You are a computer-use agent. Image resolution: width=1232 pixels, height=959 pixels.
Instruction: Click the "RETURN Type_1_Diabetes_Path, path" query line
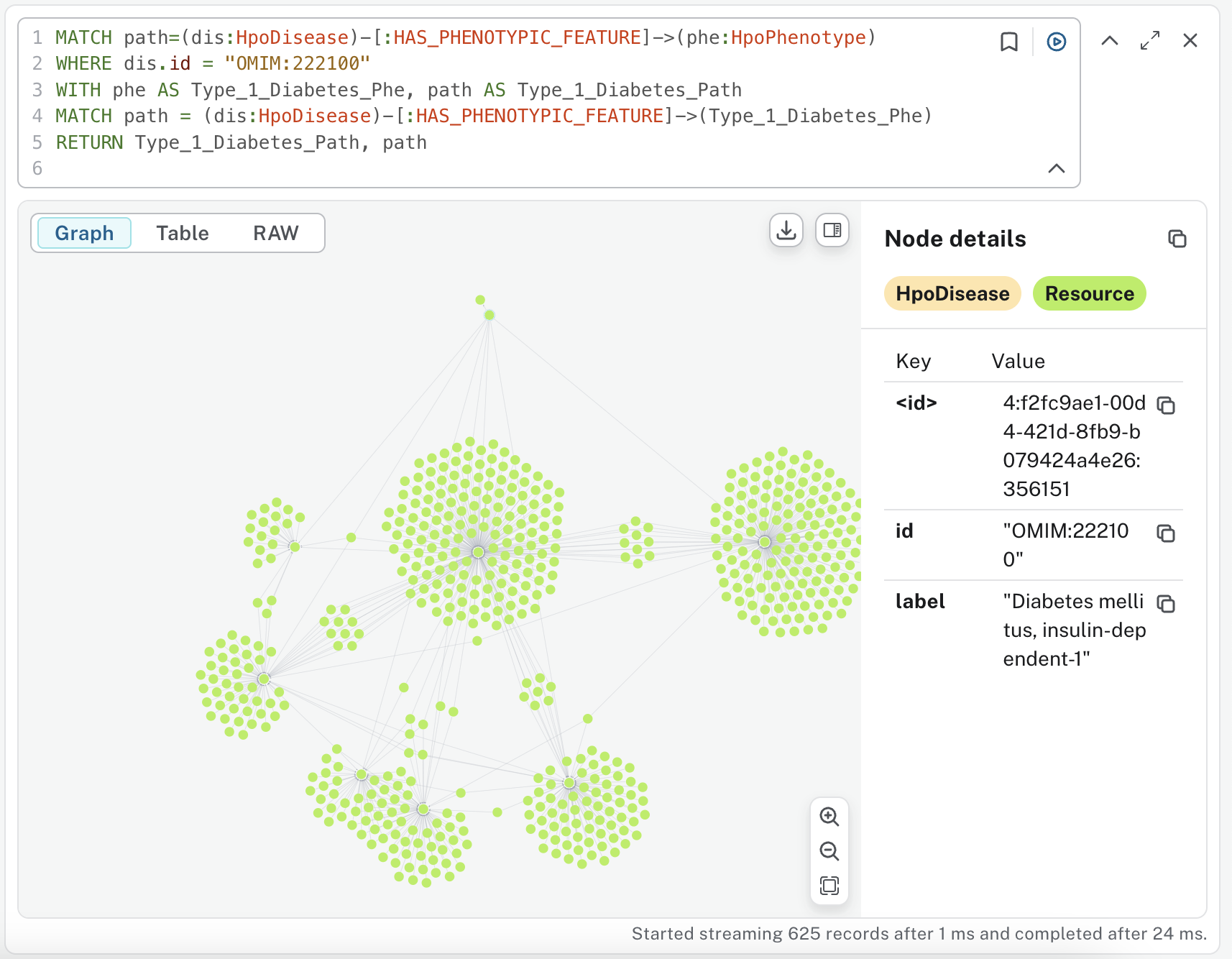242,142
